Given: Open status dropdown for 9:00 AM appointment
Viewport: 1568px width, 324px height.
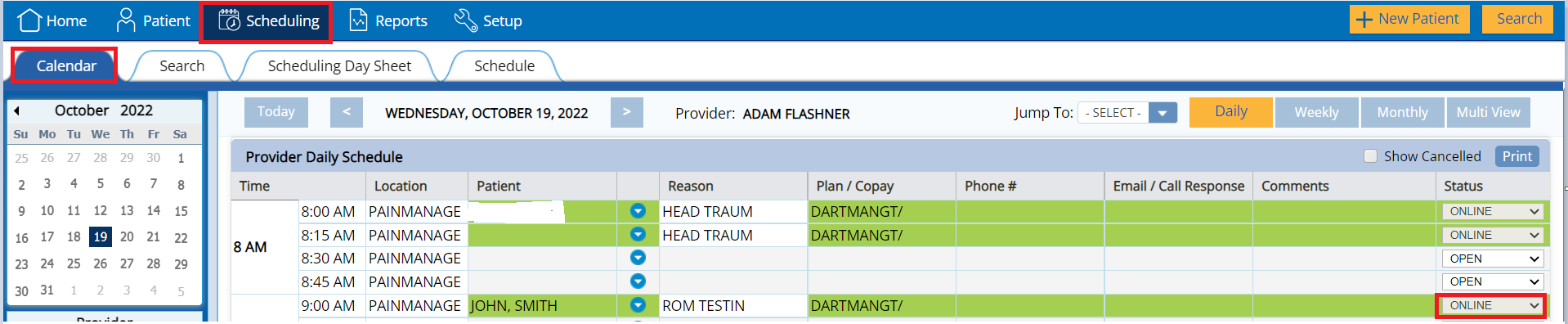Looking at the screenshot, I should point(1493,305).
